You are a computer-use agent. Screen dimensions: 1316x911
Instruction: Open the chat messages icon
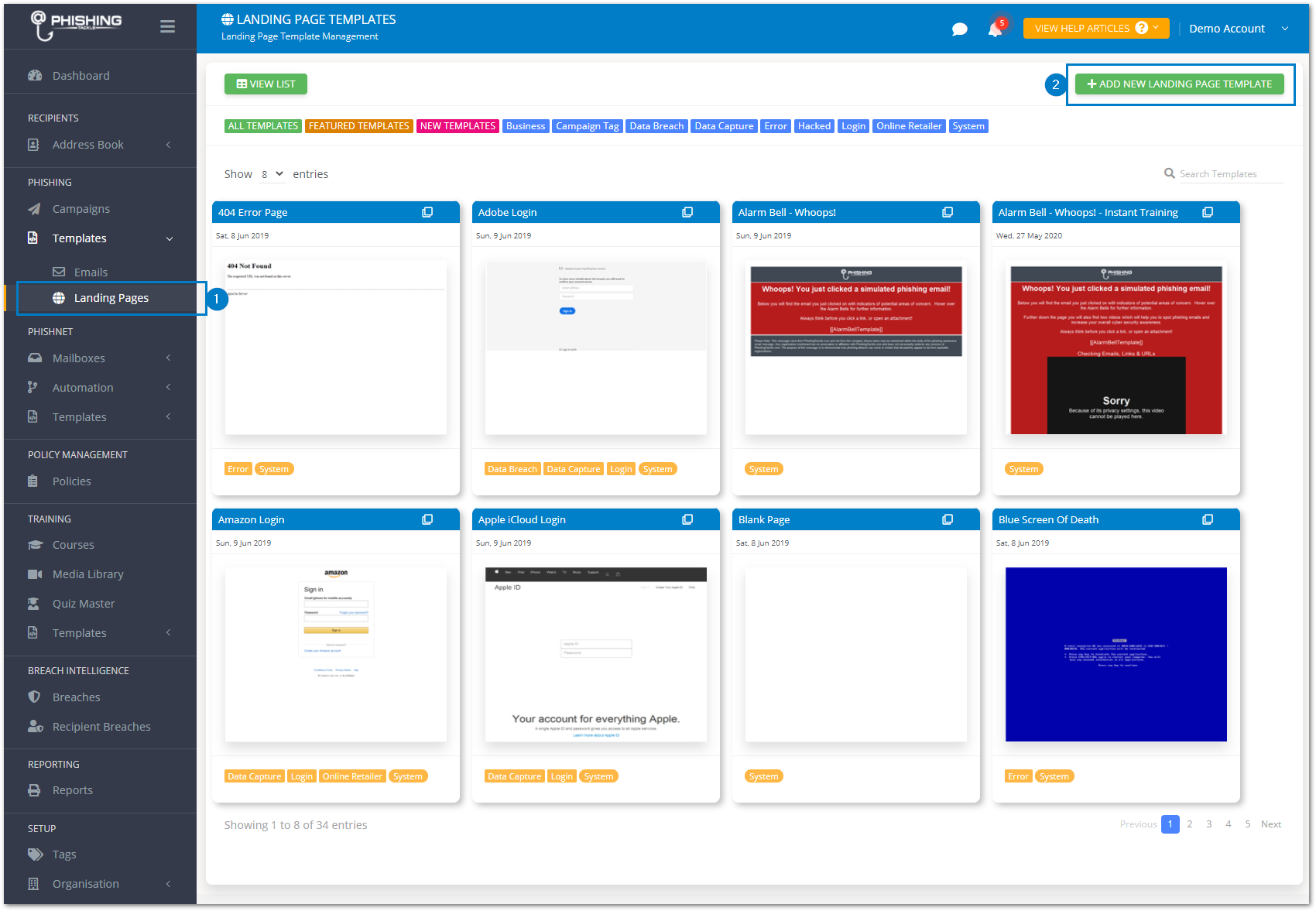coord(959,29)
